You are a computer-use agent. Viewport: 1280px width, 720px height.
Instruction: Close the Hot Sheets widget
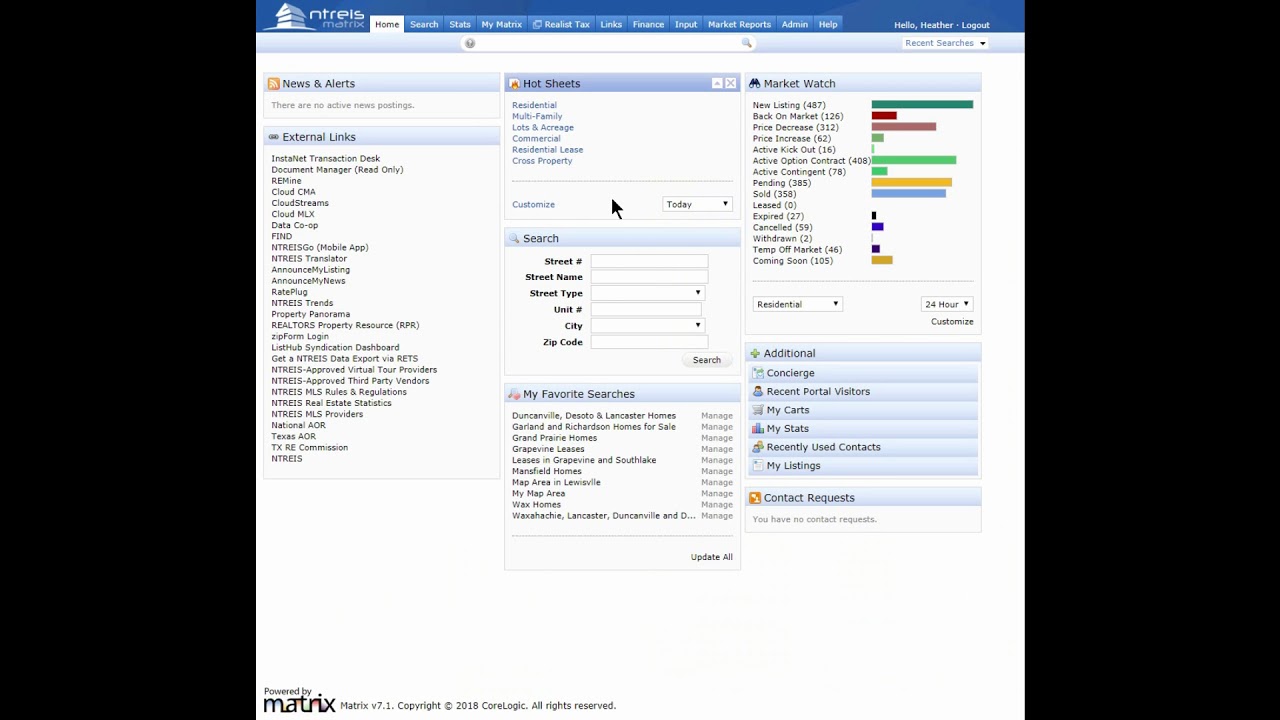(730, 83)
